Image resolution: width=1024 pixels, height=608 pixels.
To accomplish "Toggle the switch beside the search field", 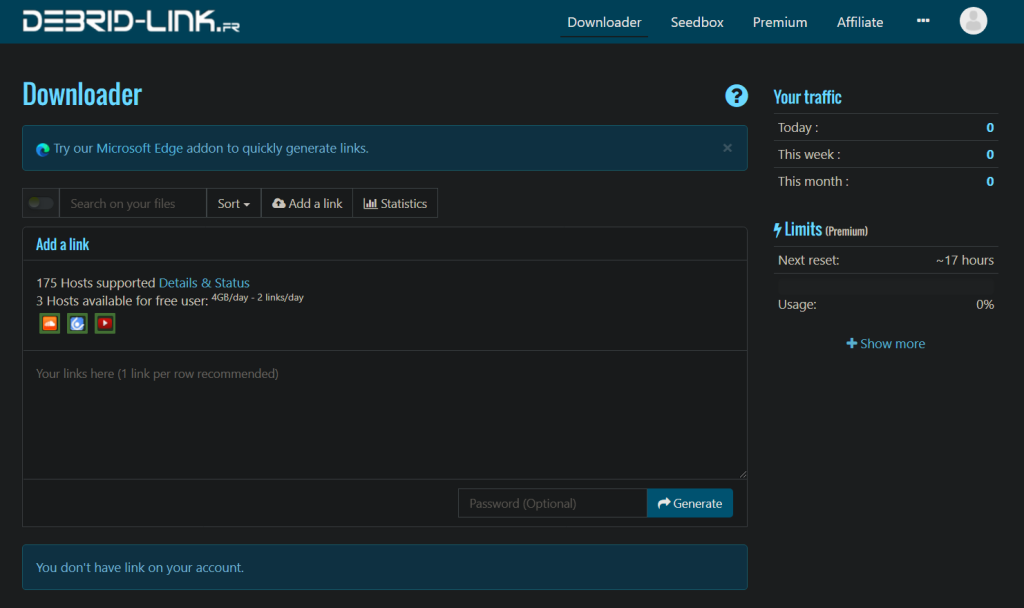I will [40, 203].
